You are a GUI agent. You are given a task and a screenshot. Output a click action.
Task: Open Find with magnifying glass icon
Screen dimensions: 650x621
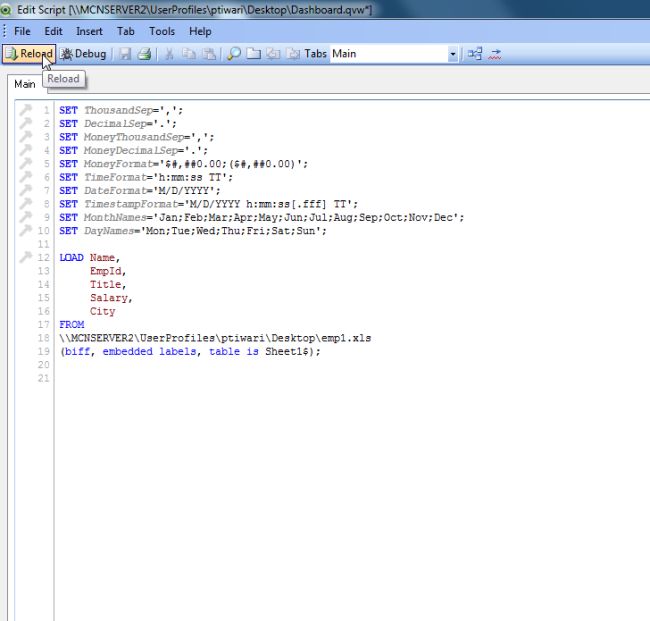(x=234, y=54)
